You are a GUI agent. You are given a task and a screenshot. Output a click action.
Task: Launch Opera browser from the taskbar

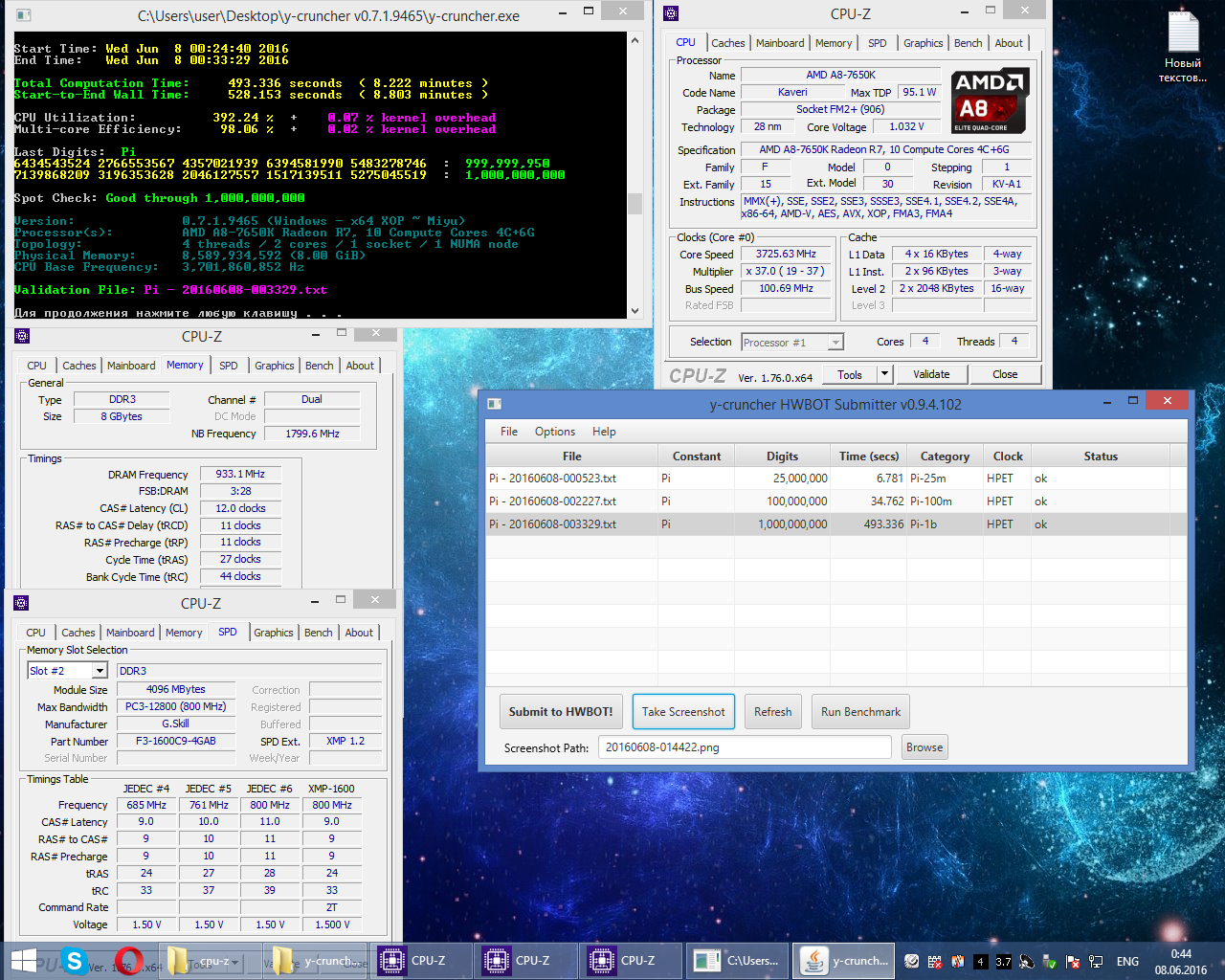128,961
